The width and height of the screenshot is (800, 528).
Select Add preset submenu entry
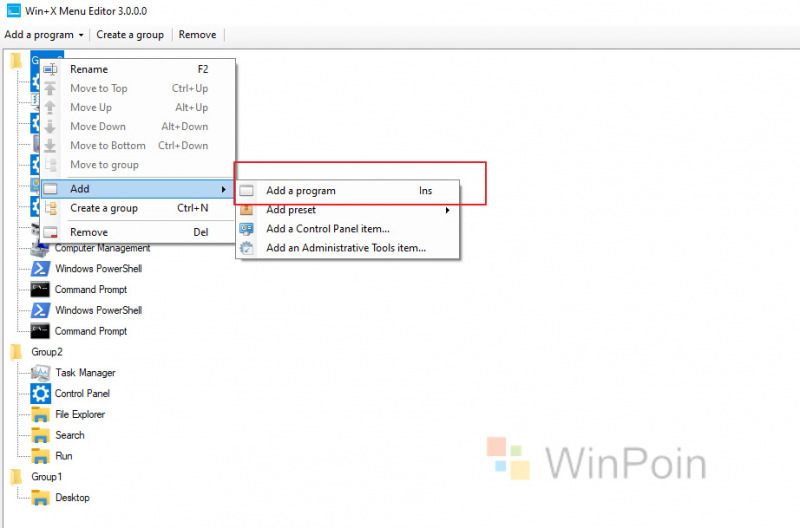[348, 210]
